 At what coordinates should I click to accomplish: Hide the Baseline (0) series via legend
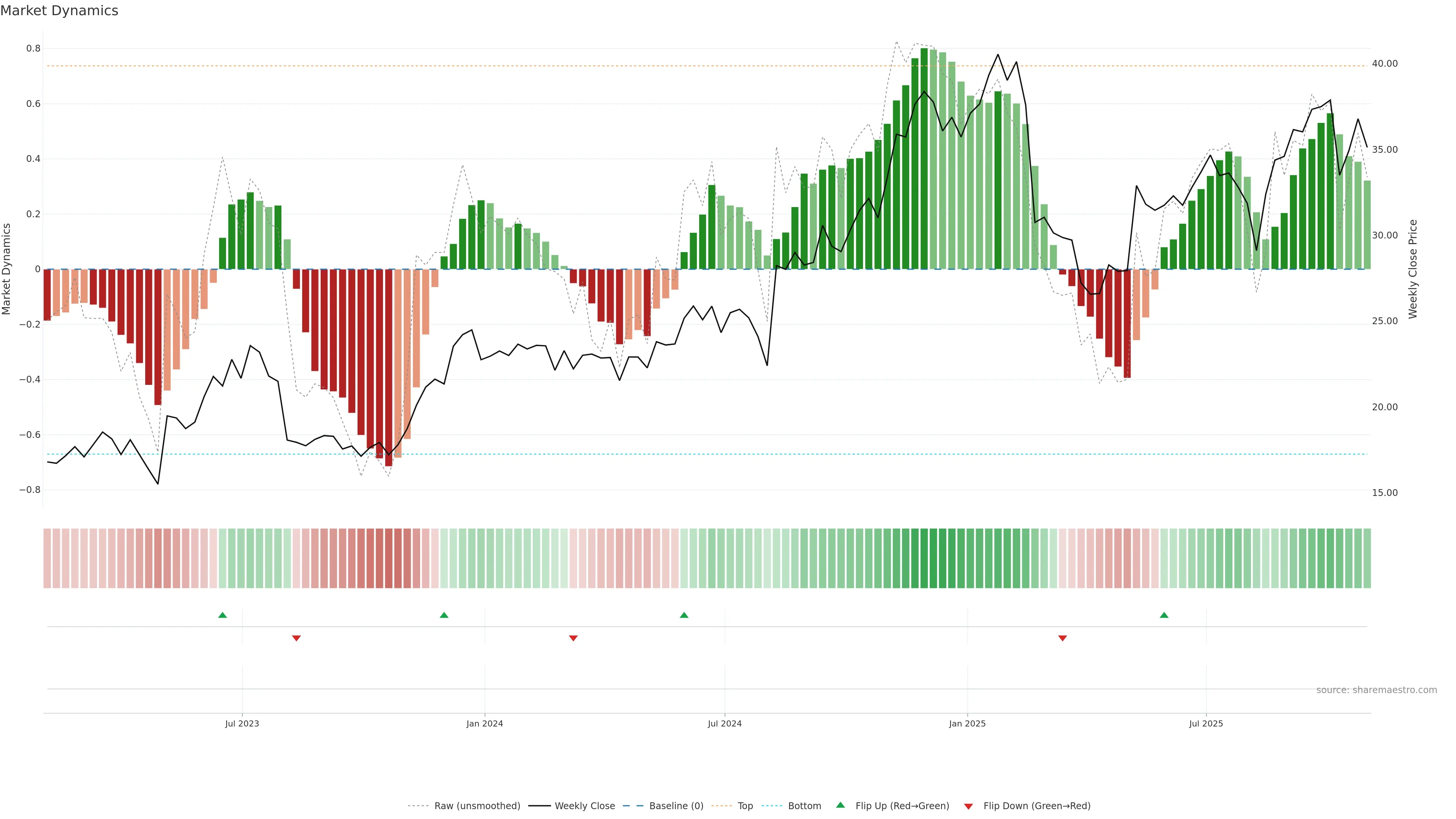click(676, 806)
